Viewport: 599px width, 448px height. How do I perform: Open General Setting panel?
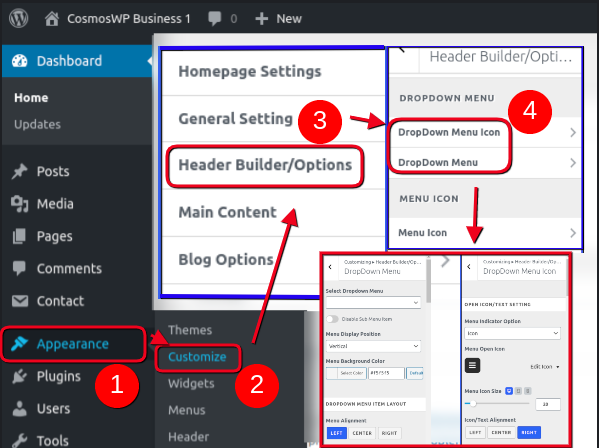point(273,119)
